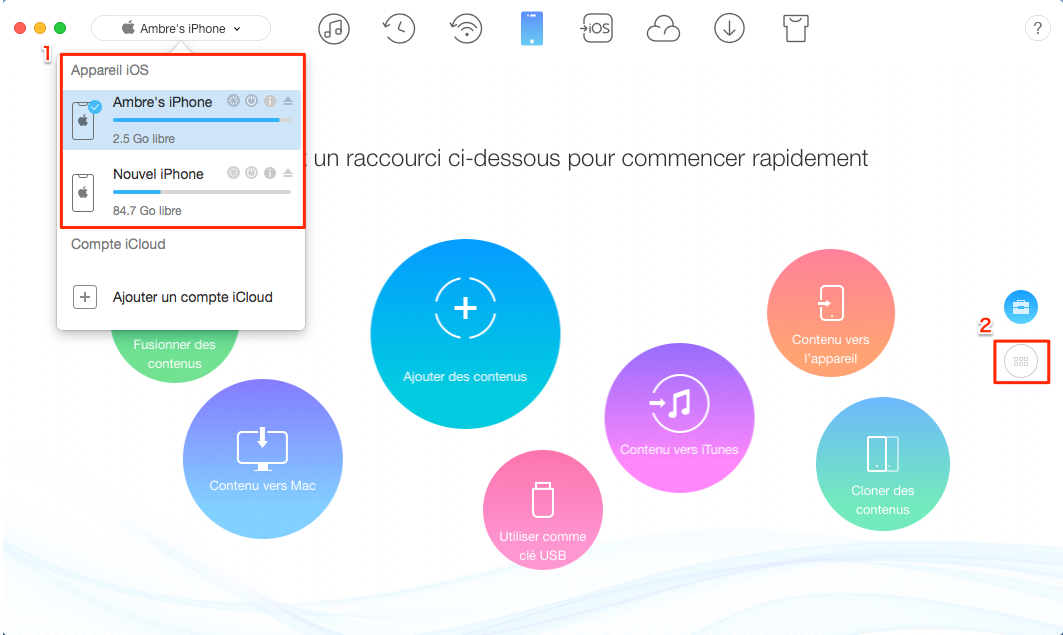Click restart icon for Ambre's iPhone
The image size is (1063, 635).
(233, 101)
